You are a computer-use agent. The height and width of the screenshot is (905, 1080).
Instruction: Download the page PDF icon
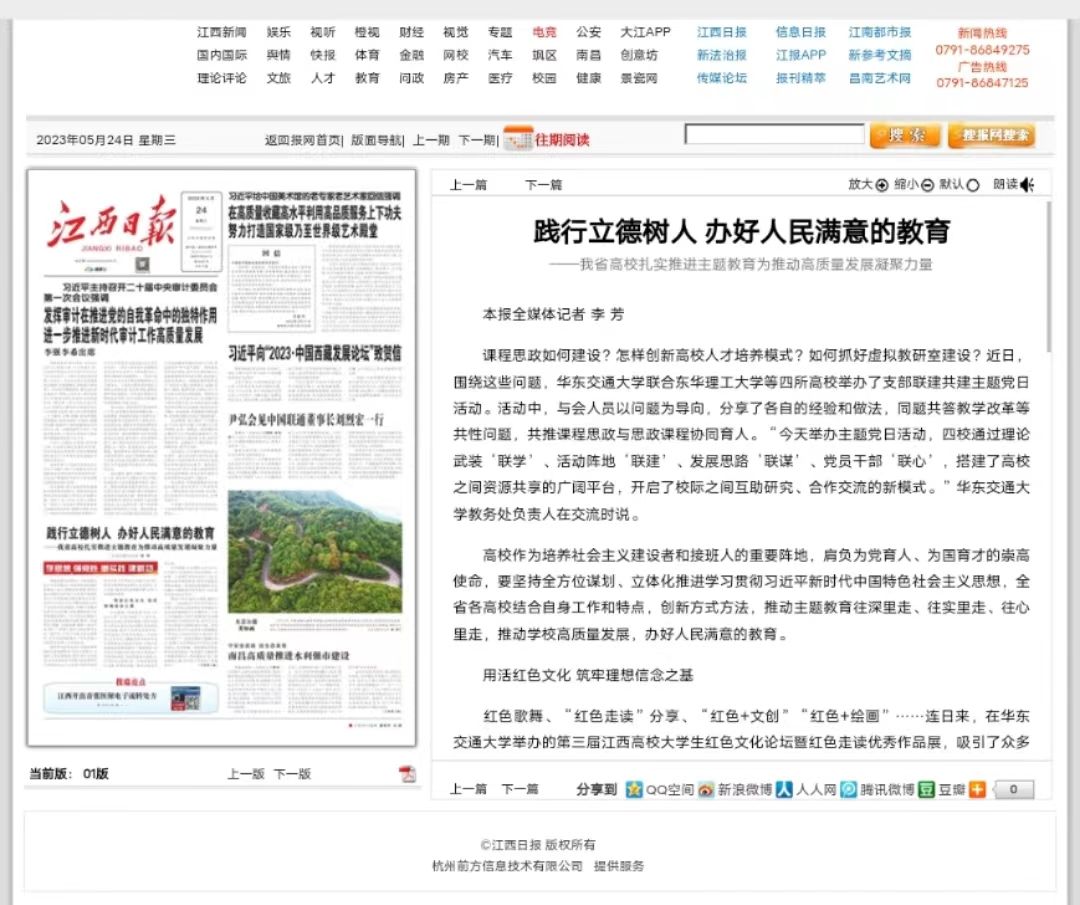click(407, 773)
